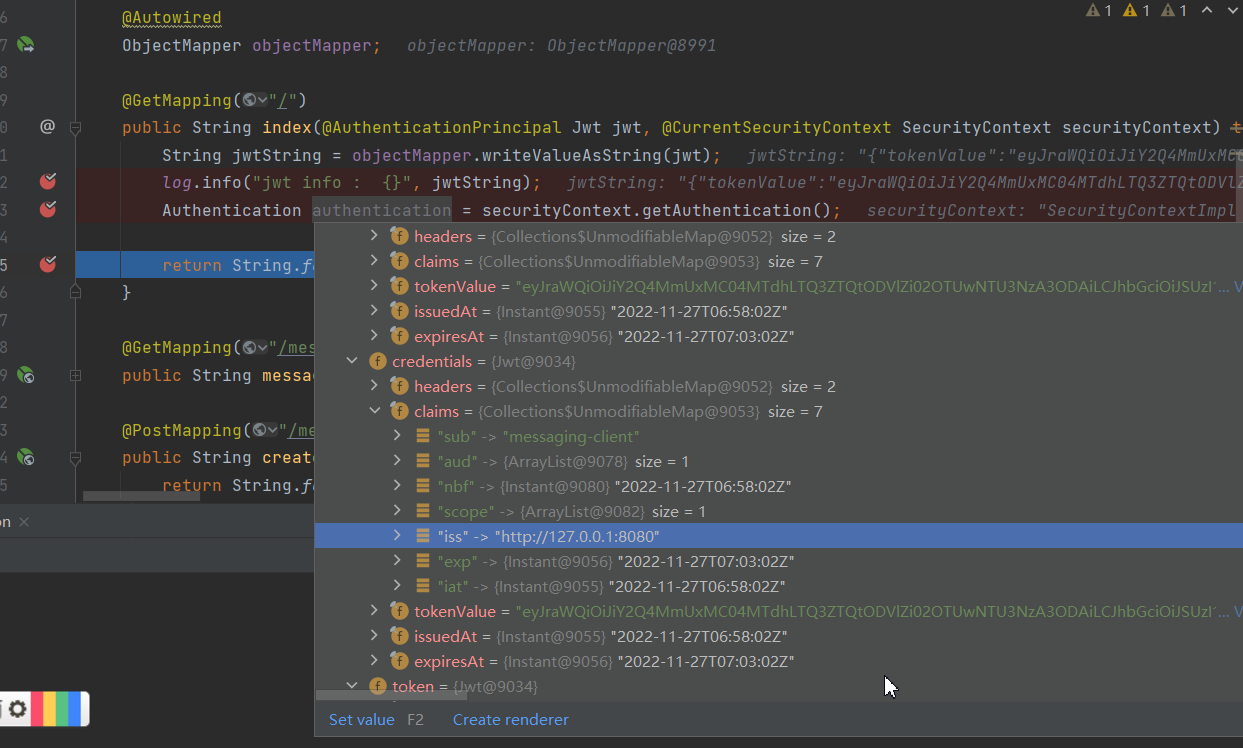Click the map entry icon of "nbf"
The height and width of the screenshot is (748, 1243).
click(x=424, y=486)
